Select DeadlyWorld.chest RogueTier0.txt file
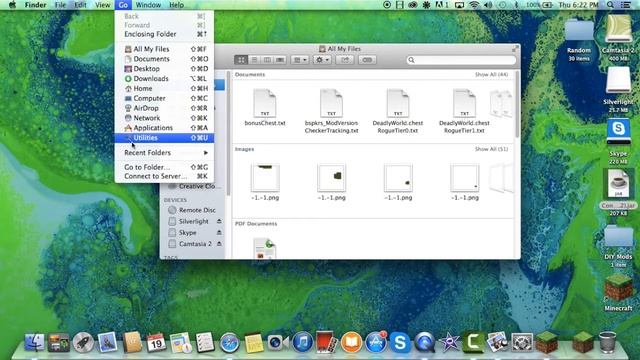 point(398,111)
